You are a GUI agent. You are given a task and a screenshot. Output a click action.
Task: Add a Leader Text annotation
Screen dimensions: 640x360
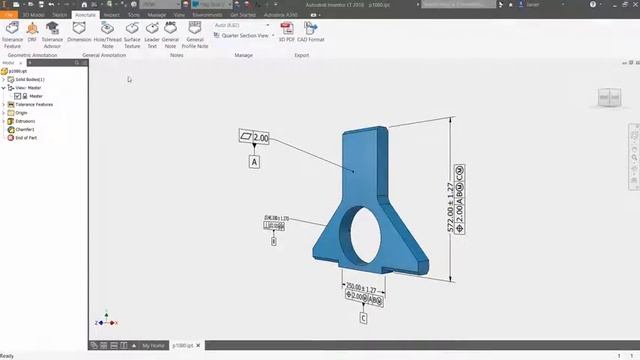pyautogui.click(x=152, y=35)
